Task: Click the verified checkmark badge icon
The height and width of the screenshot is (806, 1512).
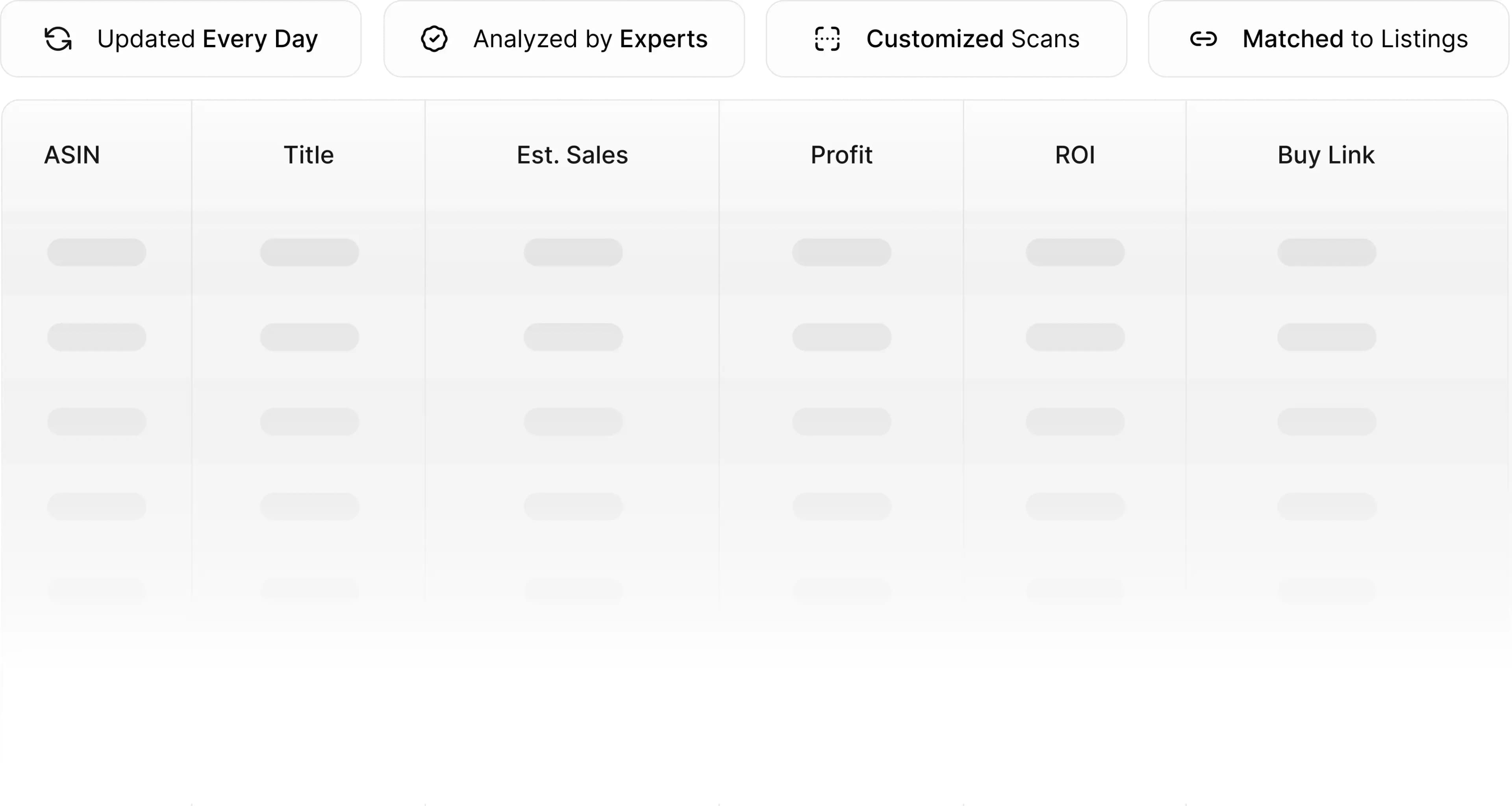Action: [434, 39]
